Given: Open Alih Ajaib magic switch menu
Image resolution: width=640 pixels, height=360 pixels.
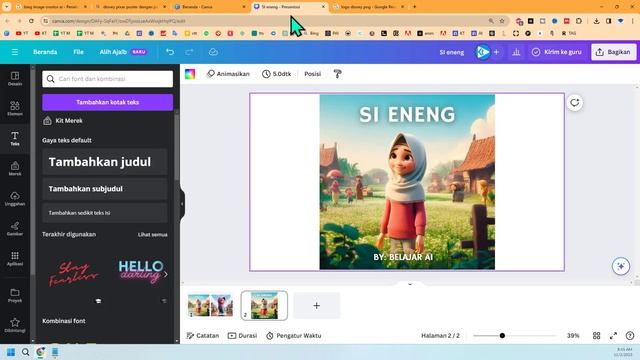Looking at the screenshot, I should (123, 52).
